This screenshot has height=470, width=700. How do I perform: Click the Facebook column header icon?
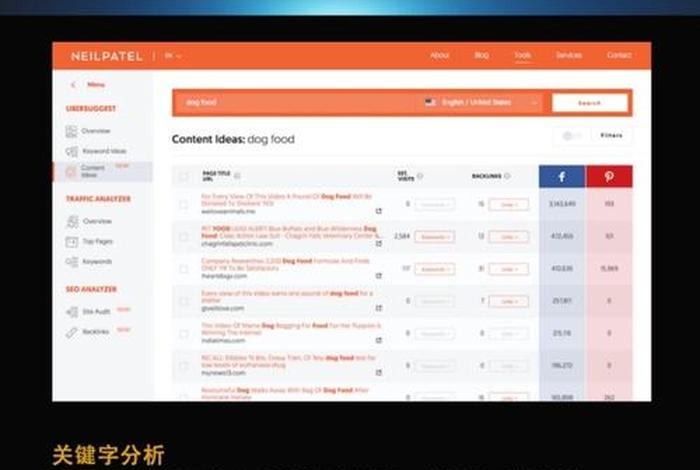[562, 177]
